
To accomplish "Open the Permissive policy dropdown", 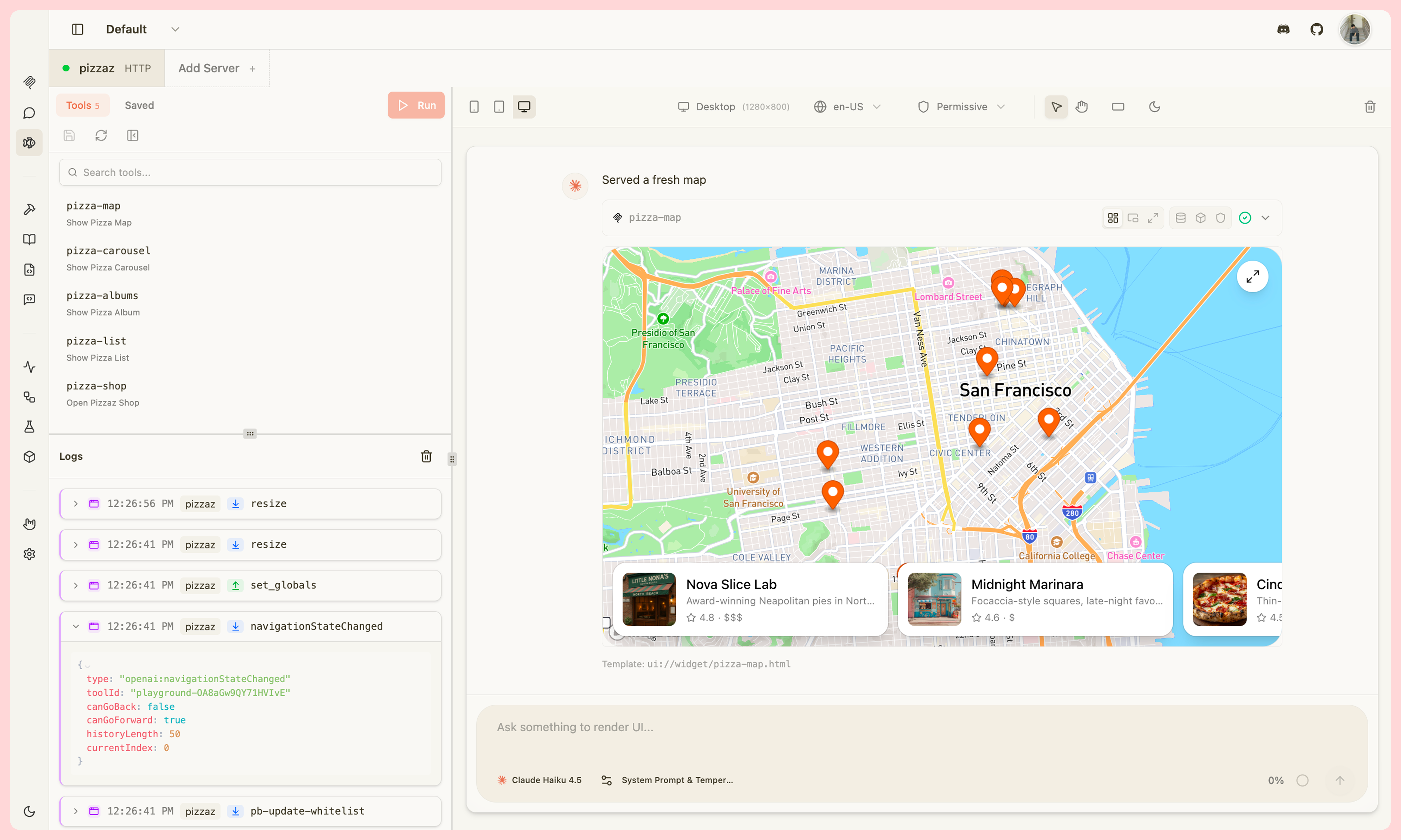I will [x=961, y=107].
